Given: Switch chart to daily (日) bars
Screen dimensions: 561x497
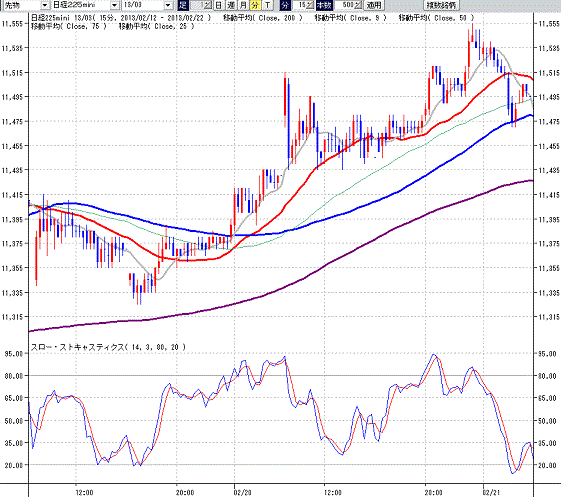Looking at the screenshot, I should (218, 5).
